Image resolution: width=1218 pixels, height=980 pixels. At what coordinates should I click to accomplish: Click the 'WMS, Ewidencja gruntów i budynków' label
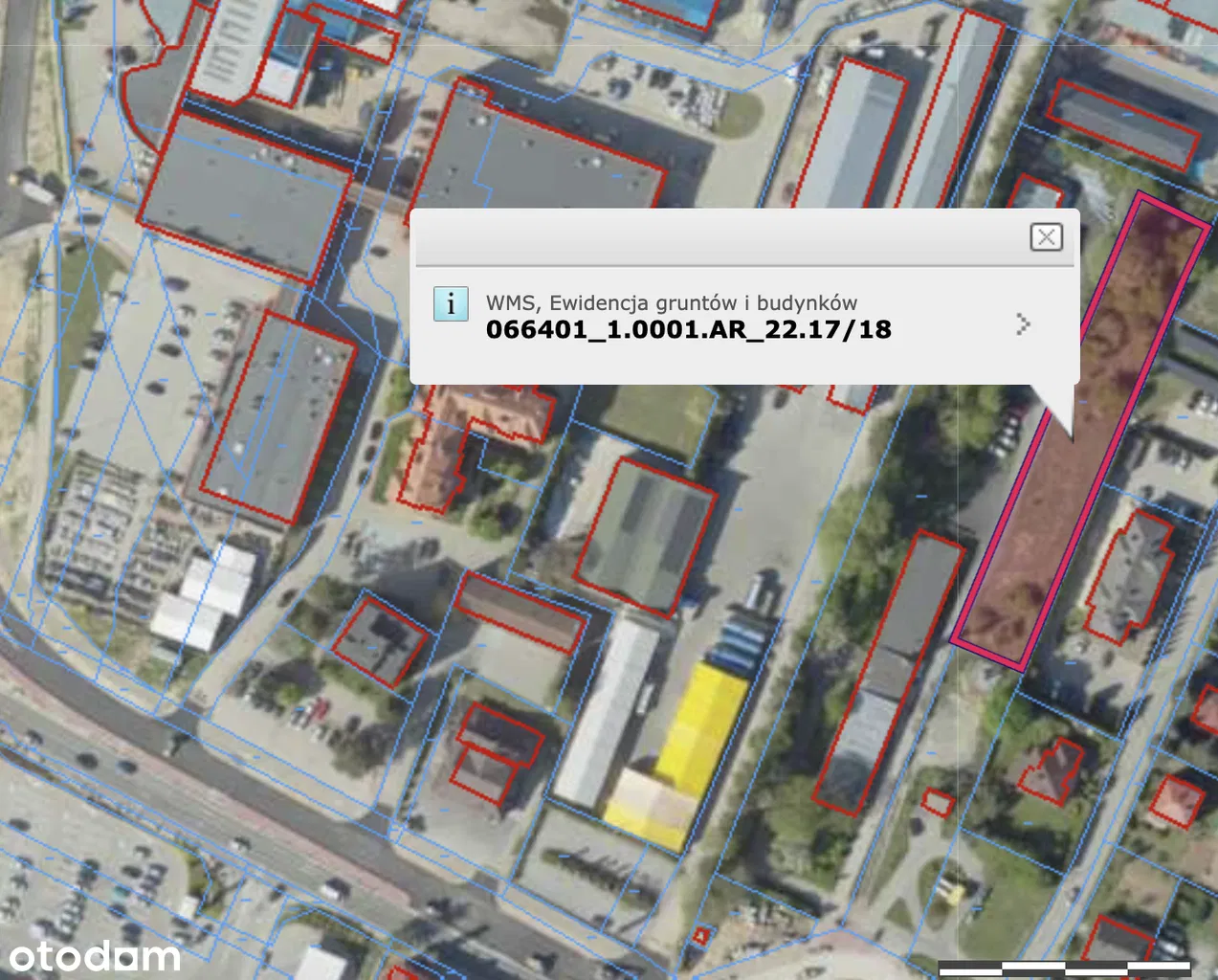671,302
